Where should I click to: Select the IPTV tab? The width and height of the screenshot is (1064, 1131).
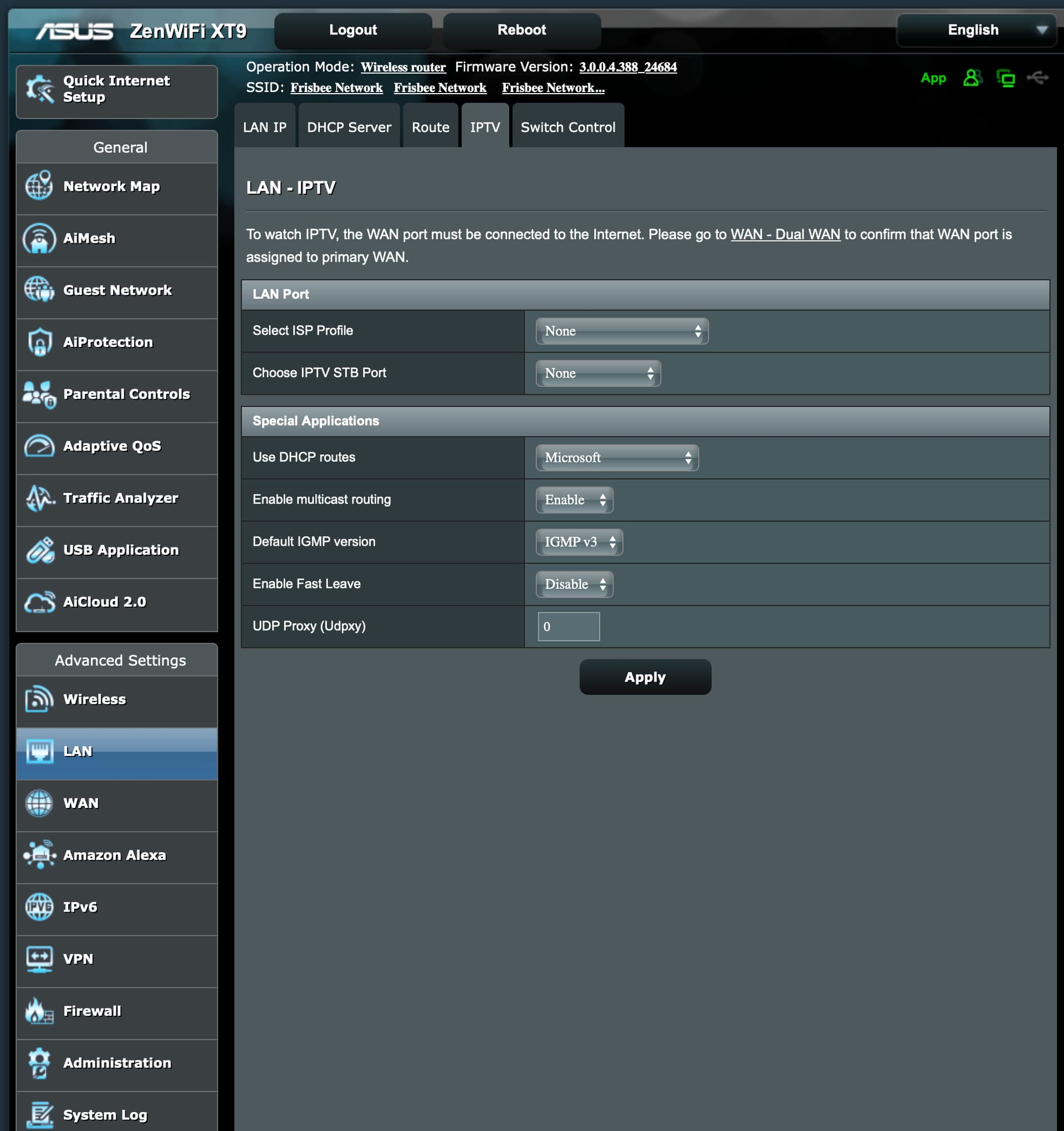(x=485, y=126)
